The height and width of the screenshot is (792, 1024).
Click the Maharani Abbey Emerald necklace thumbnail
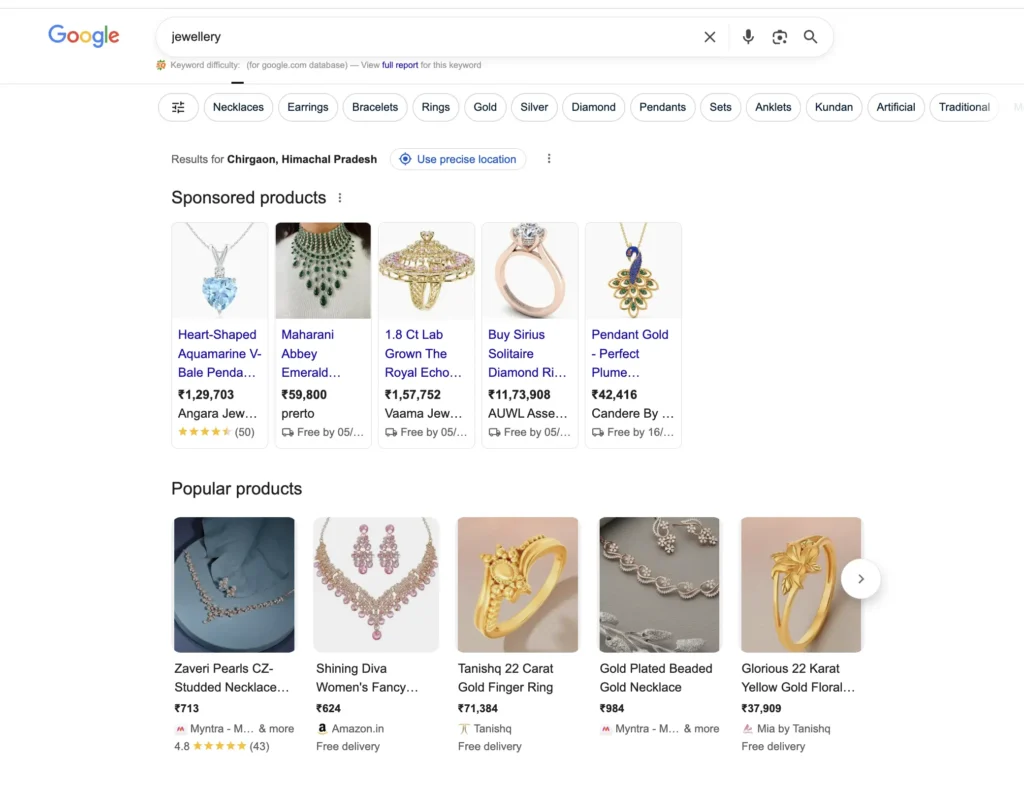322,270
